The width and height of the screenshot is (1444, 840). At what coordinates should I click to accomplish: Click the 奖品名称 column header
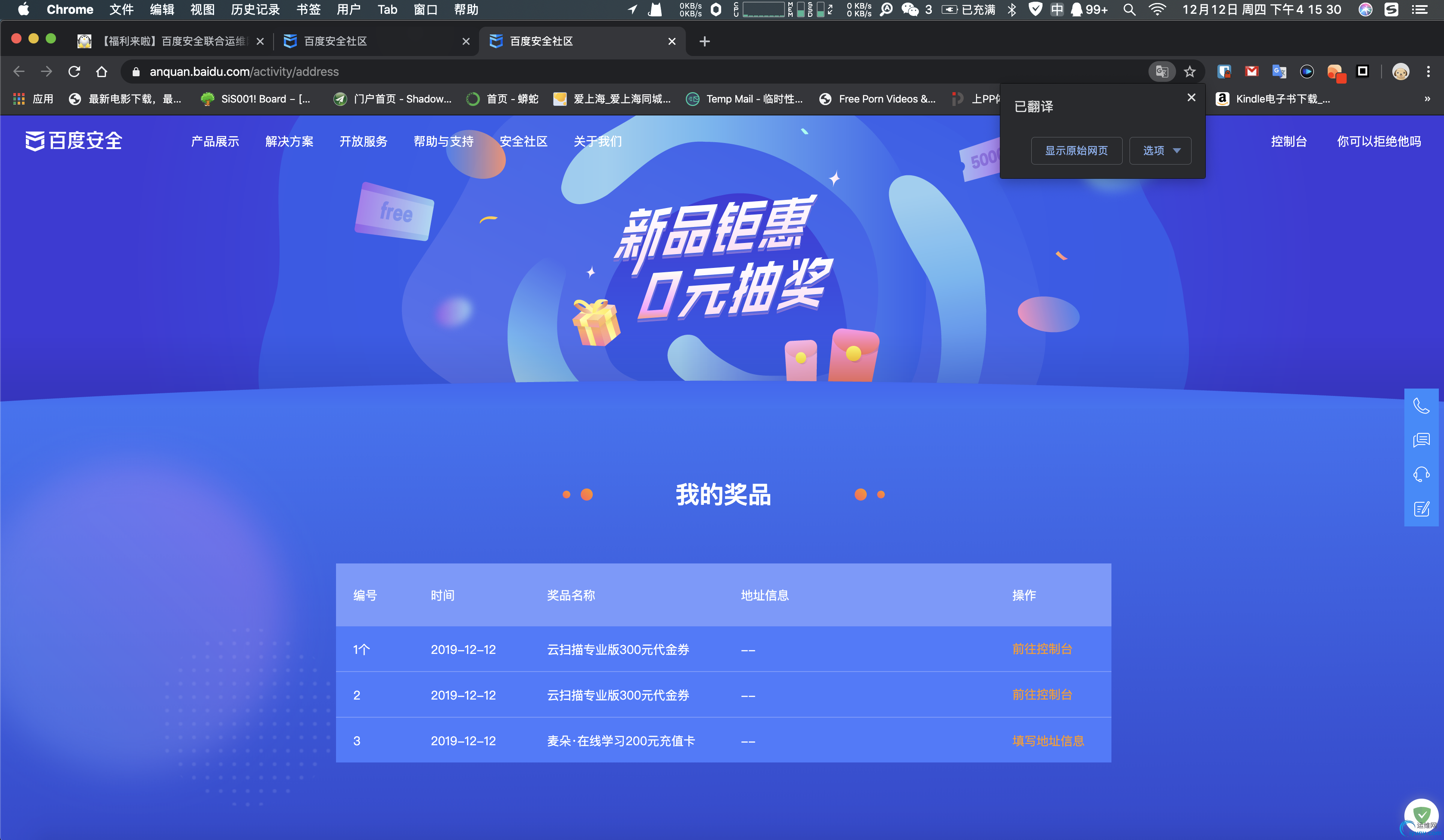[571, 595]
